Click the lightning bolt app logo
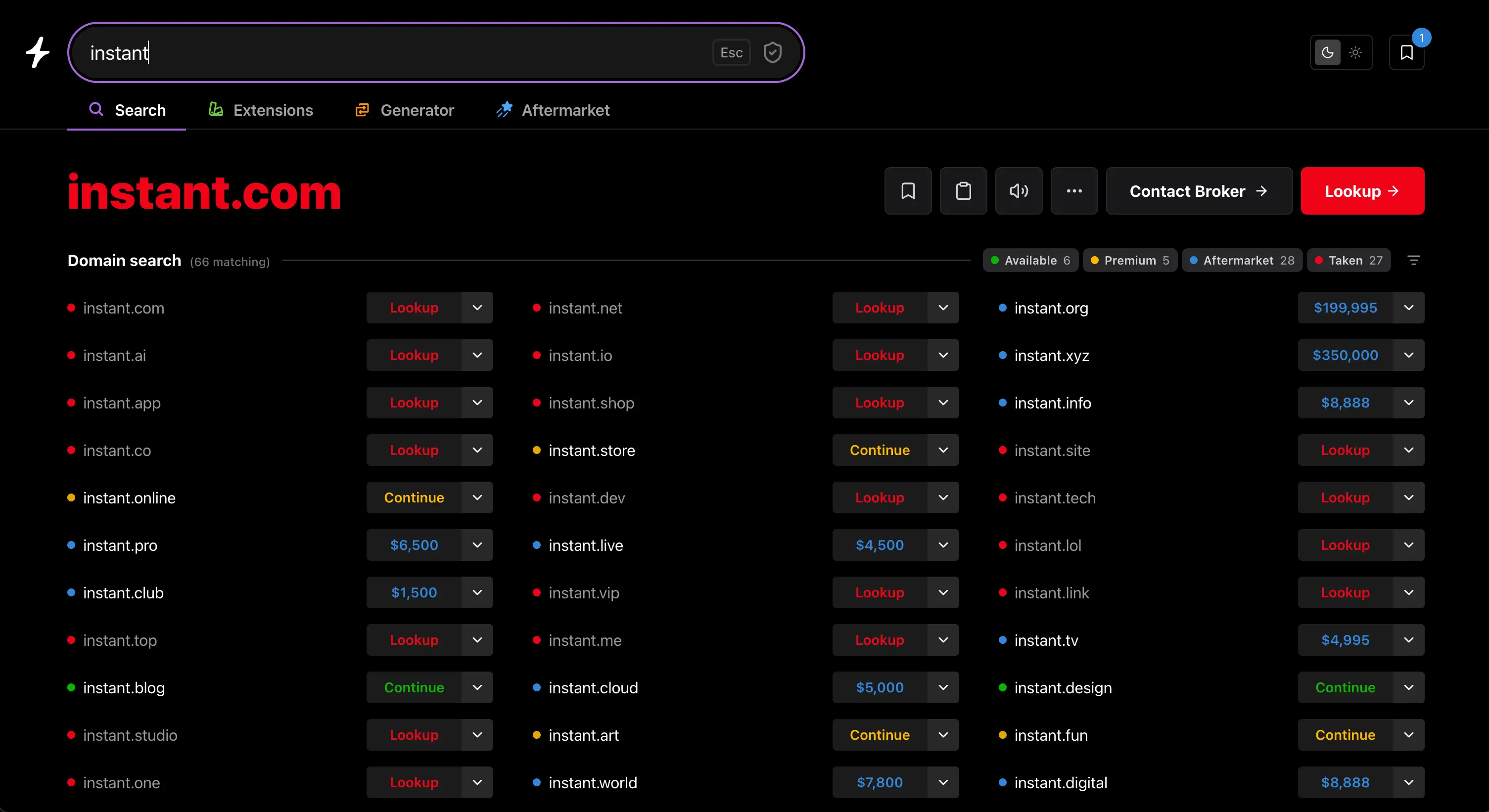This screenshot has height=812, width=1489. (37, 52)
